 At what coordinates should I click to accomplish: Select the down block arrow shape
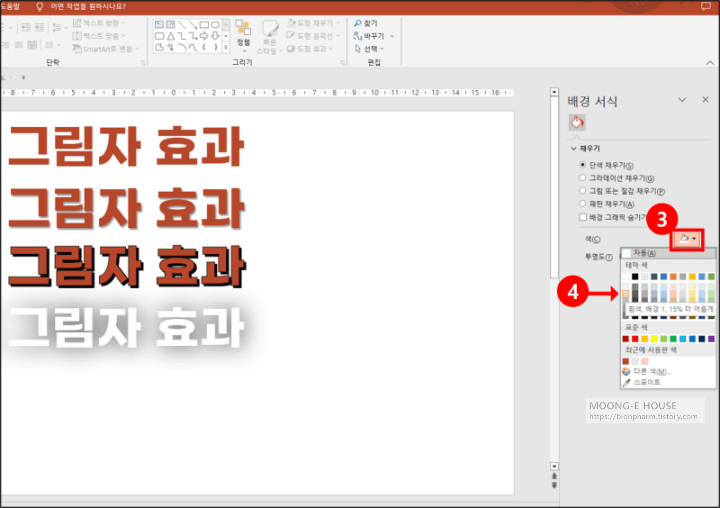(215, 36)
